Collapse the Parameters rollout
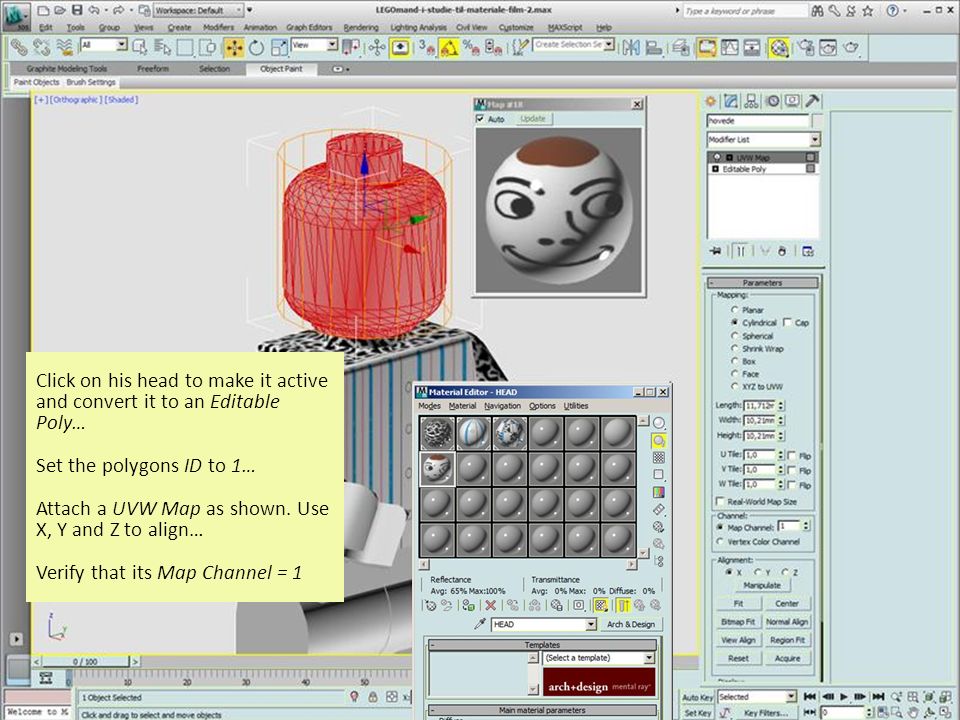This screenshot has height=720, width=960. pos(762,283)
